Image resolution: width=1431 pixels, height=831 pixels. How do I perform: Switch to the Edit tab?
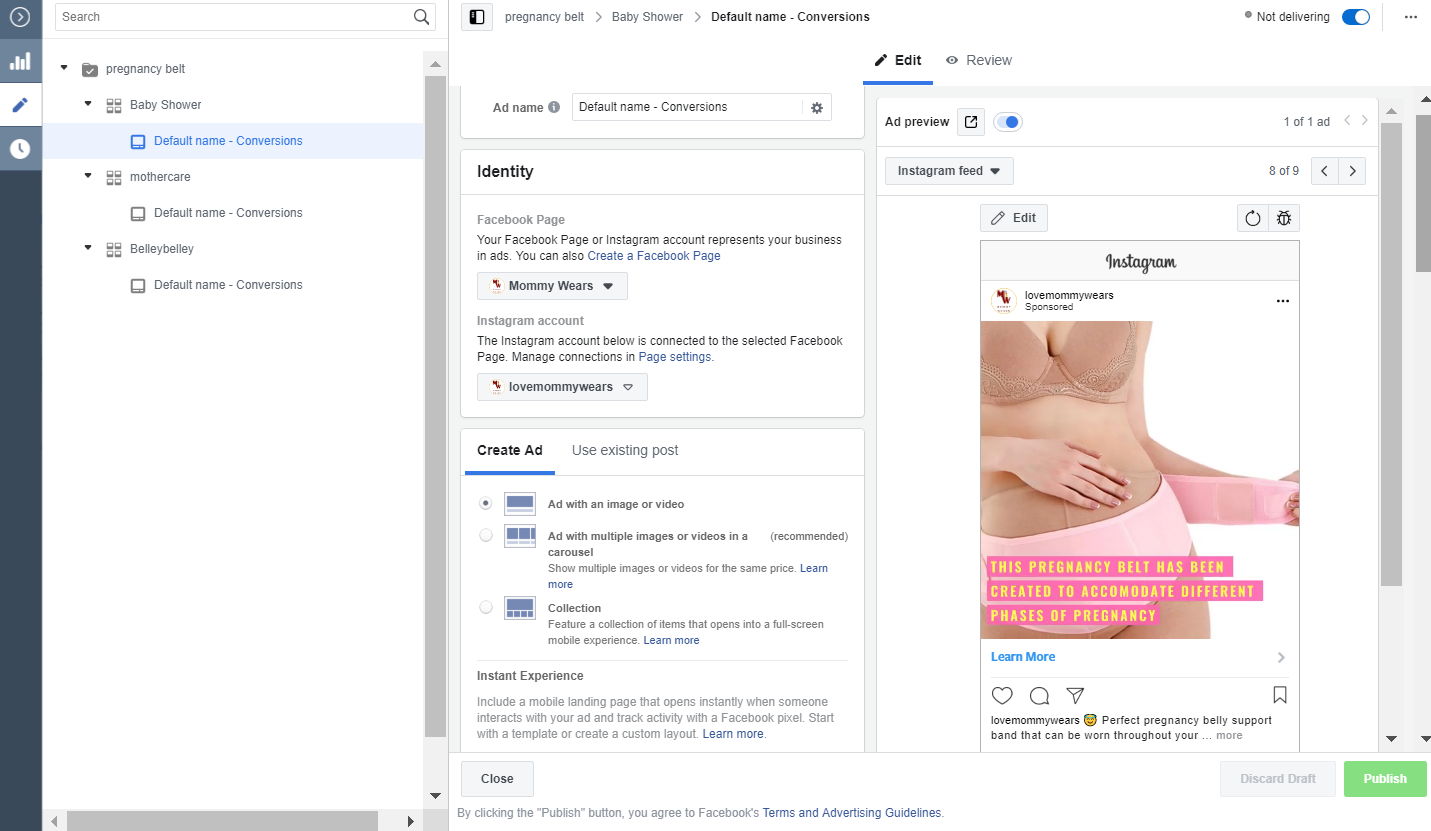898,60
